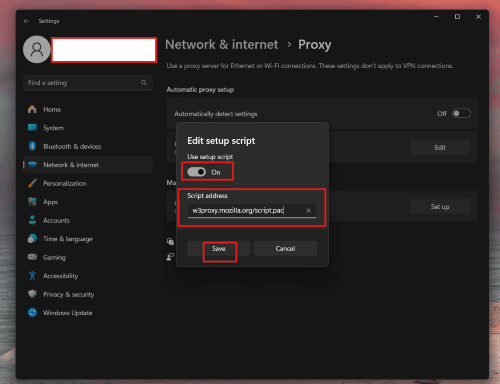Open Personalization settings
The height and width of the screenshot is (384, 500).
[88, 183]
